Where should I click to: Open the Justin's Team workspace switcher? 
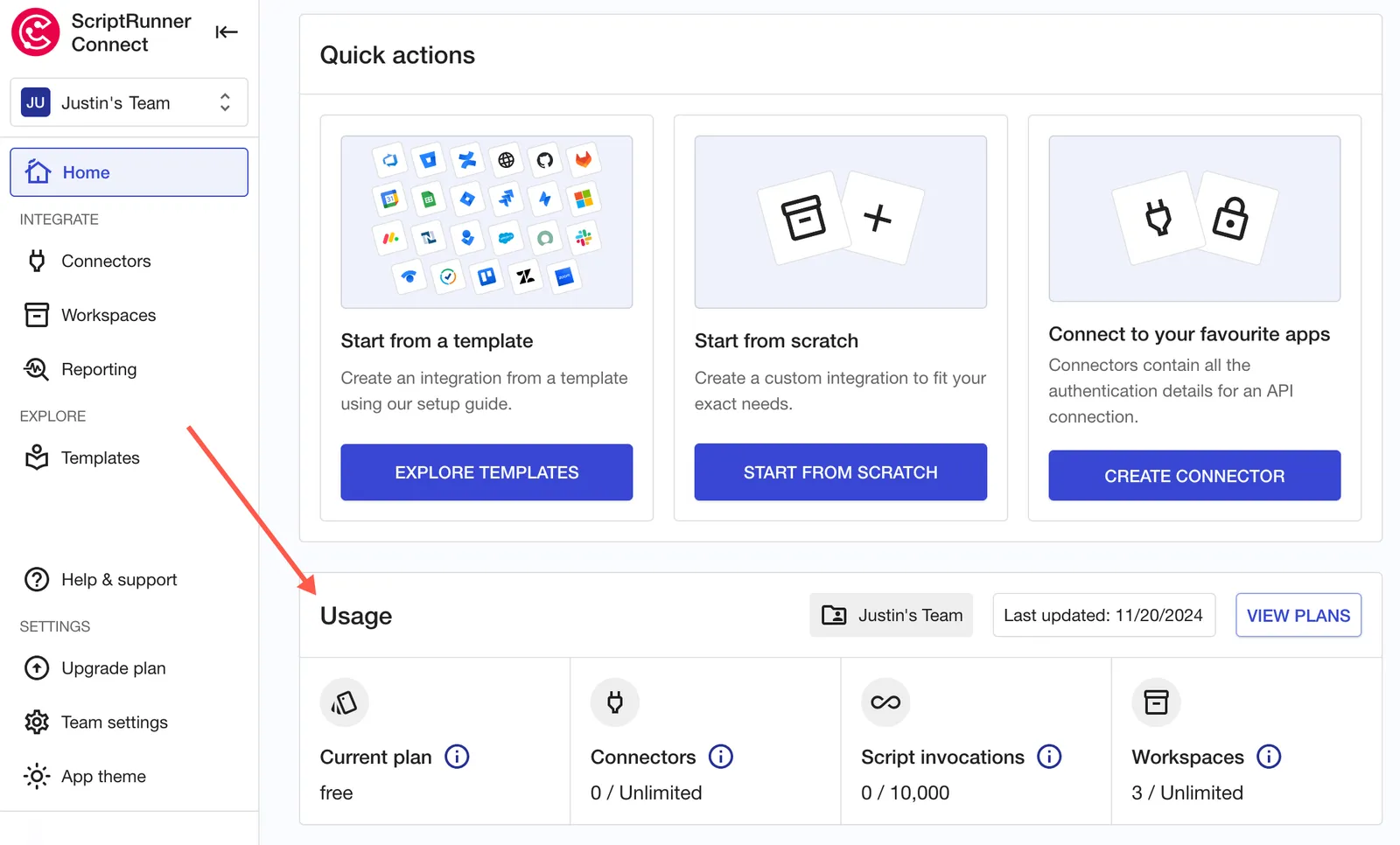pyautogui.click(x=129, y=102)
